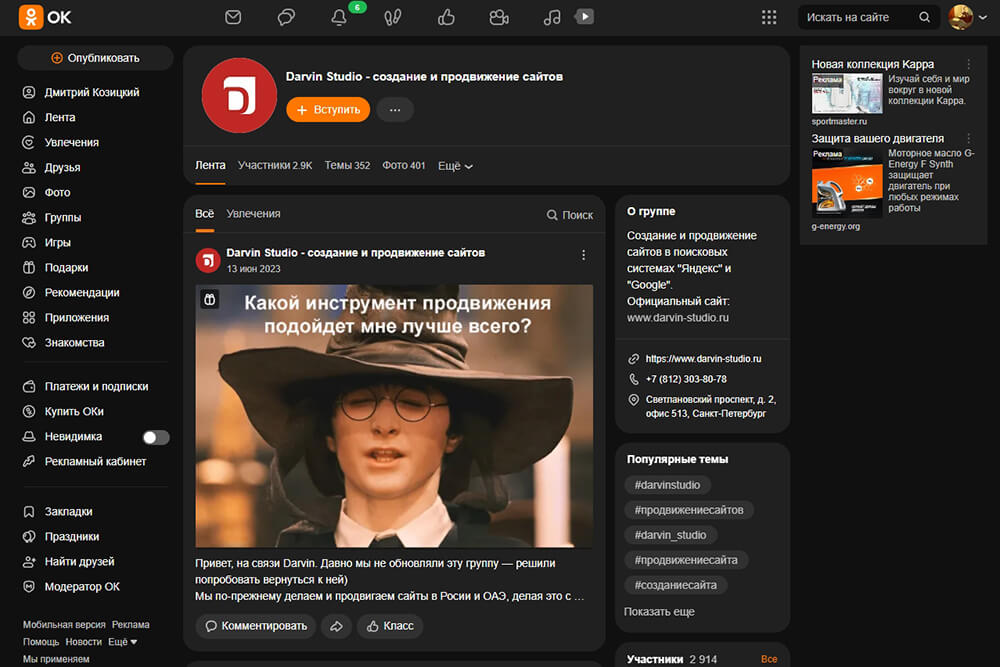Open the Все link next to Участники
1000x667 pixels.
(768, 659)
